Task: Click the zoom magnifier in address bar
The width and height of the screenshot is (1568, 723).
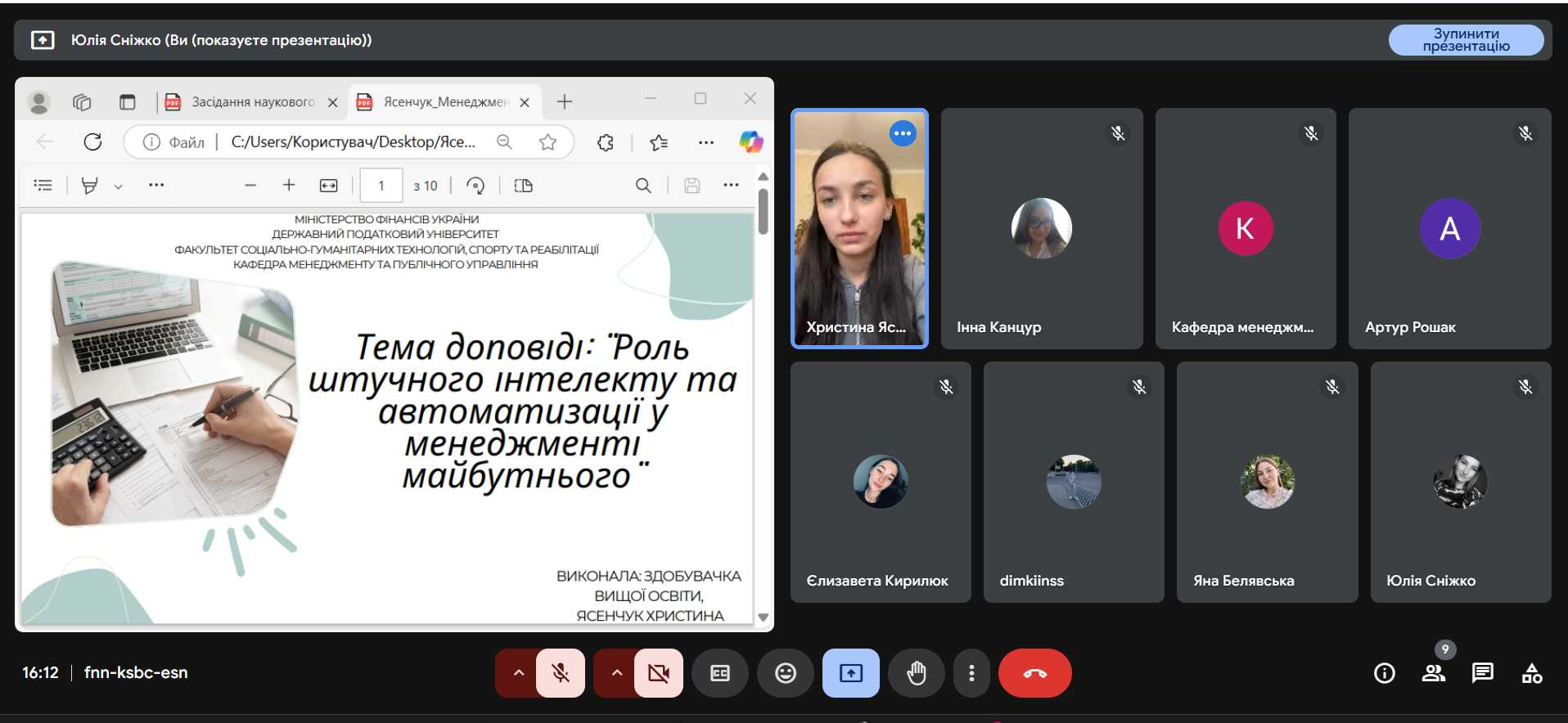Action: click(505, 142)
